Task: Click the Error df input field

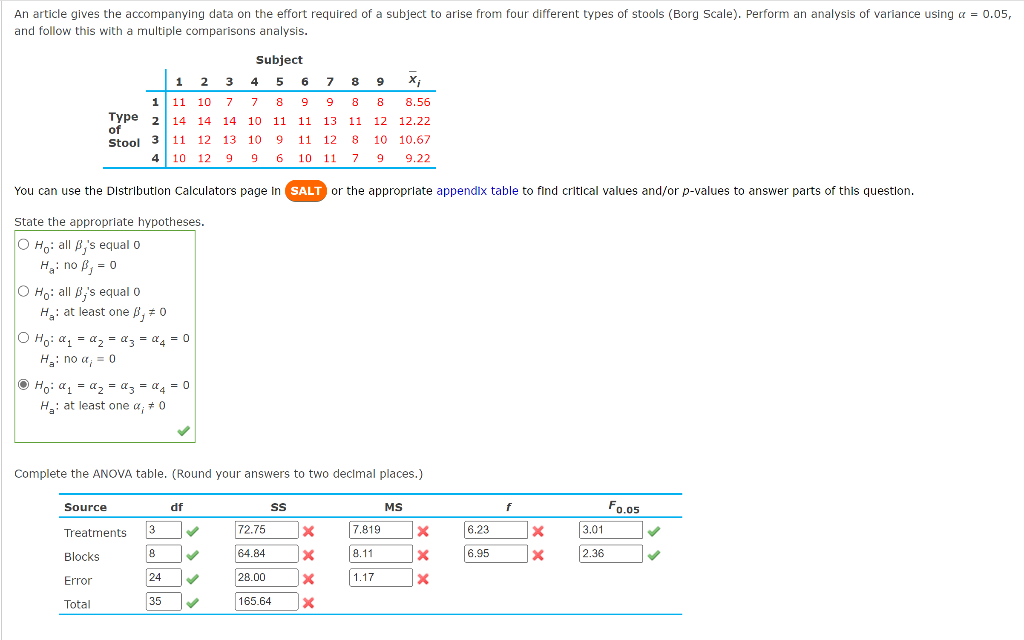Action: tap(164, 577)
